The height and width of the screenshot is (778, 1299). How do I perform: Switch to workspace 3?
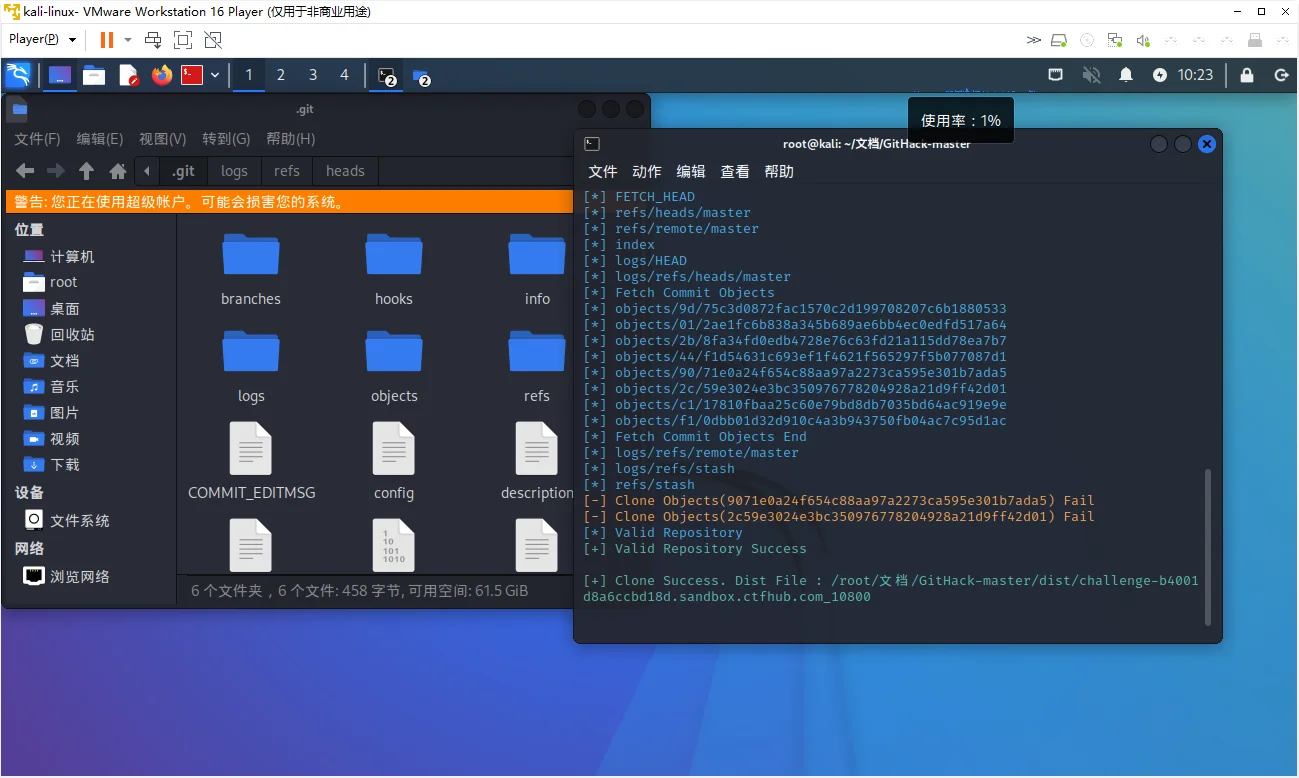click(x=313, y=75)
